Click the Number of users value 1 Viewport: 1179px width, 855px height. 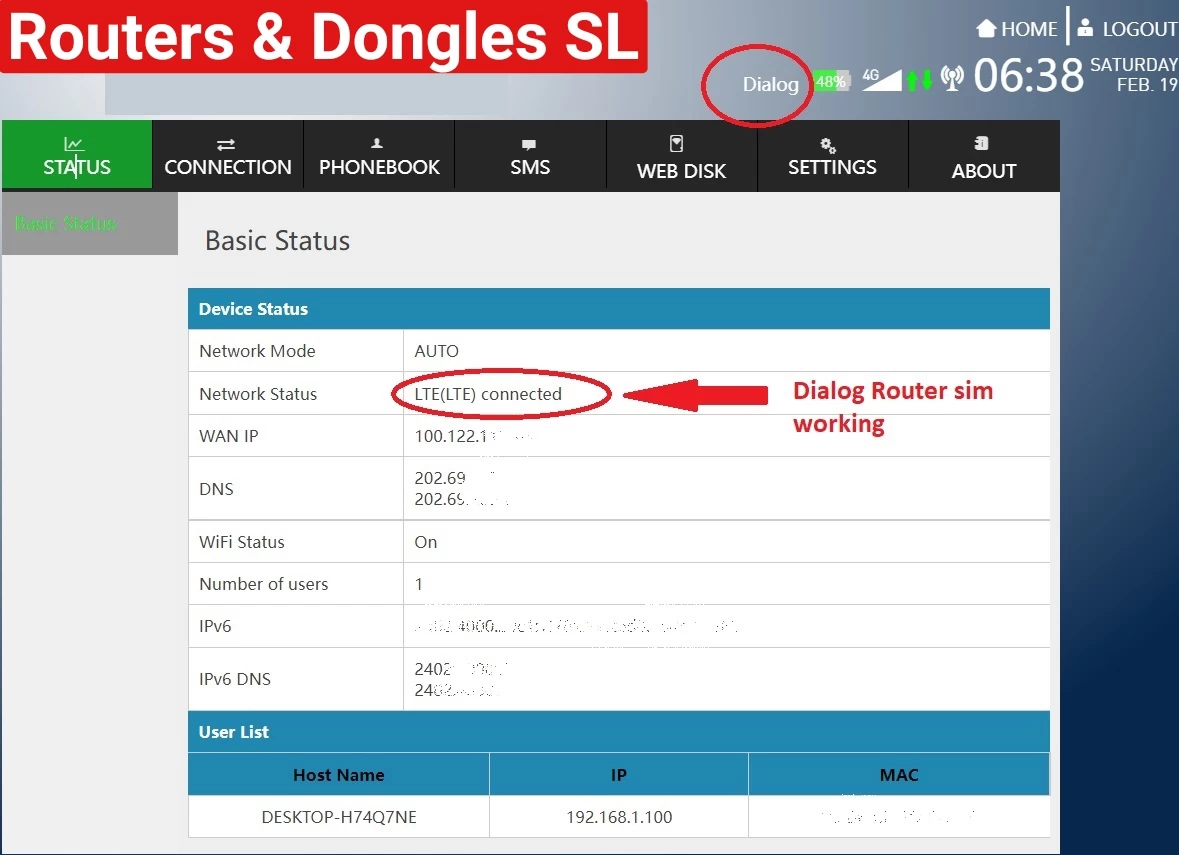click(419, 584)
